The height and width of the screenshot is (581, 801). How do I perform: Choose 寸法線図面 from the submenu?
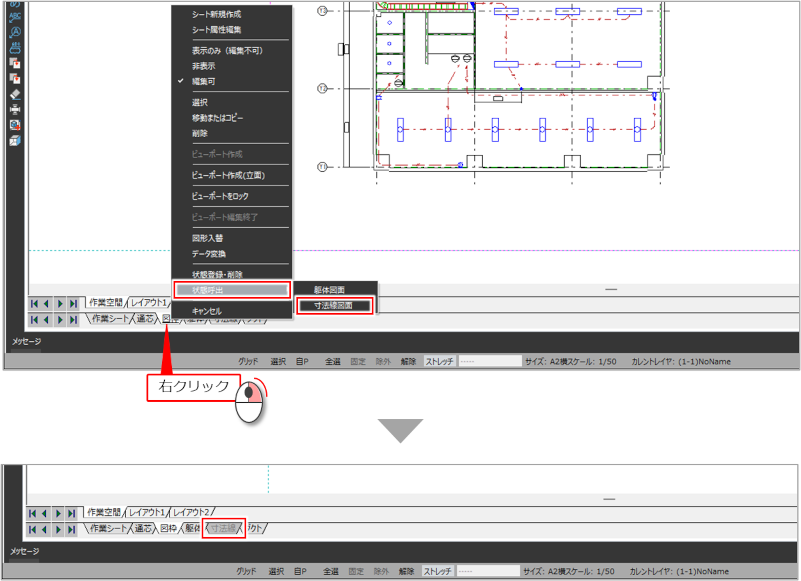click(x=335, y=306)
